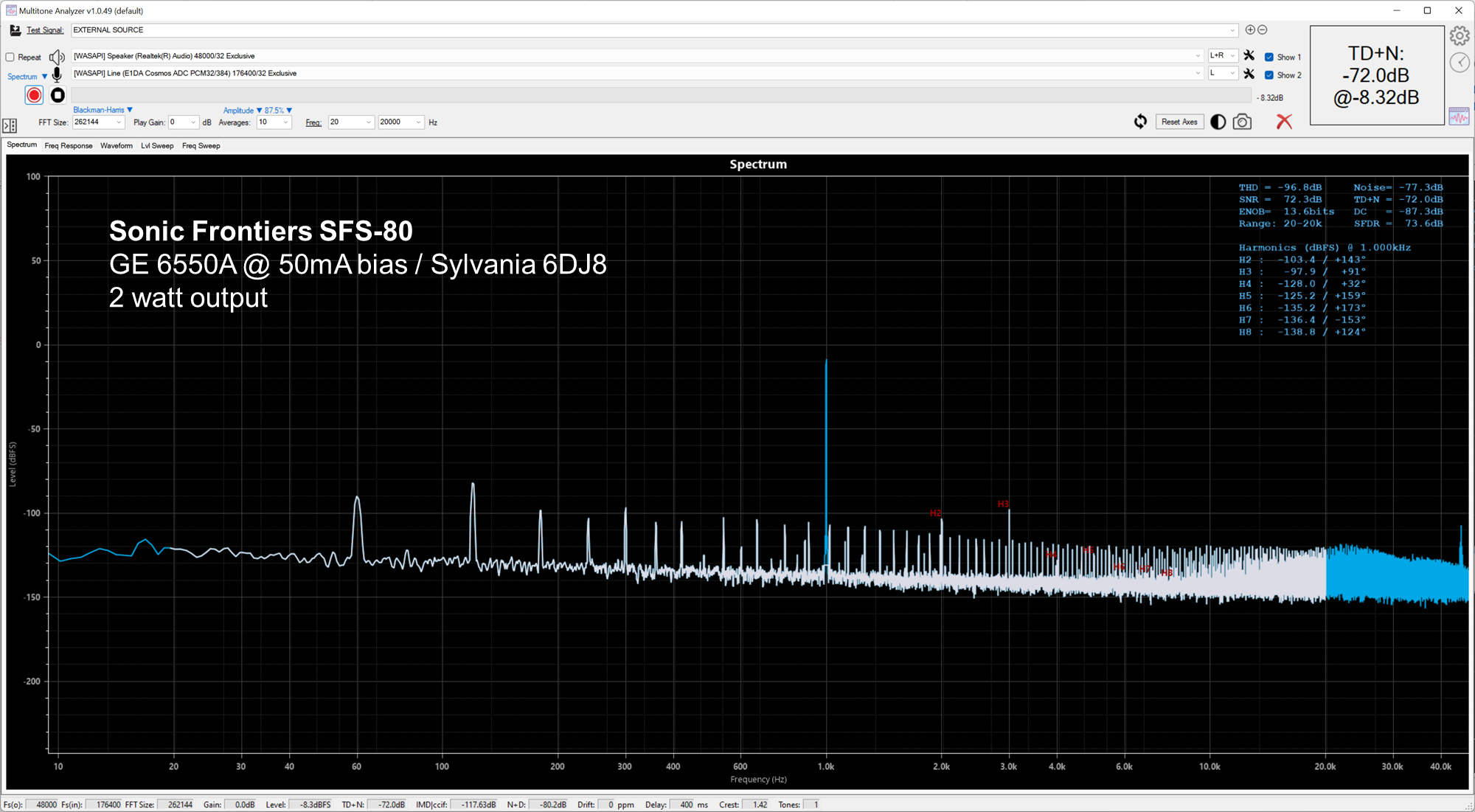
Task: Open the input device Line dropdown
Action: tap(637, 73)
